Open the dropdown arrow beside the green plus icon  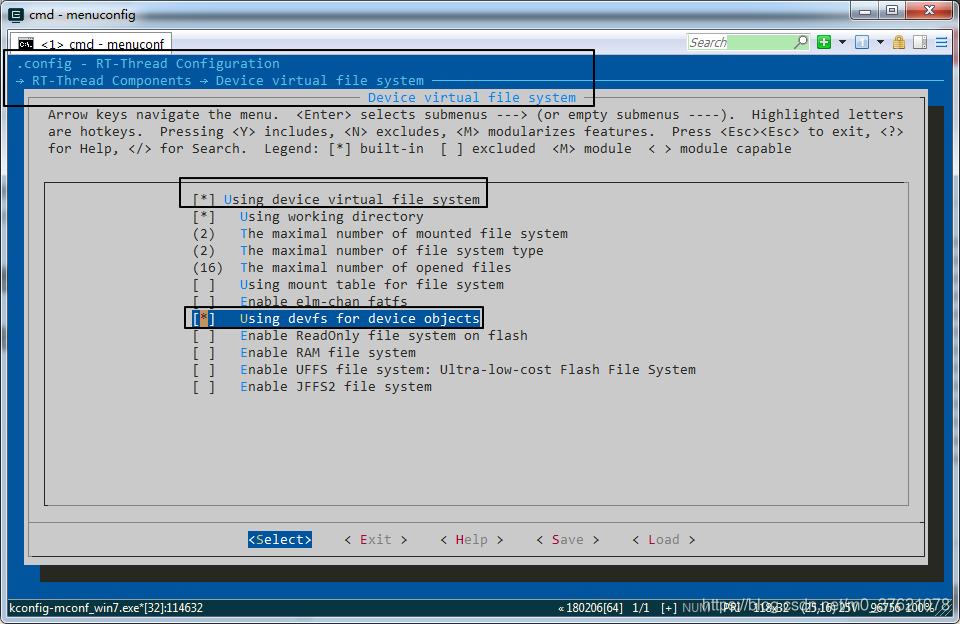pyautogui.click(x=842, y=42)
